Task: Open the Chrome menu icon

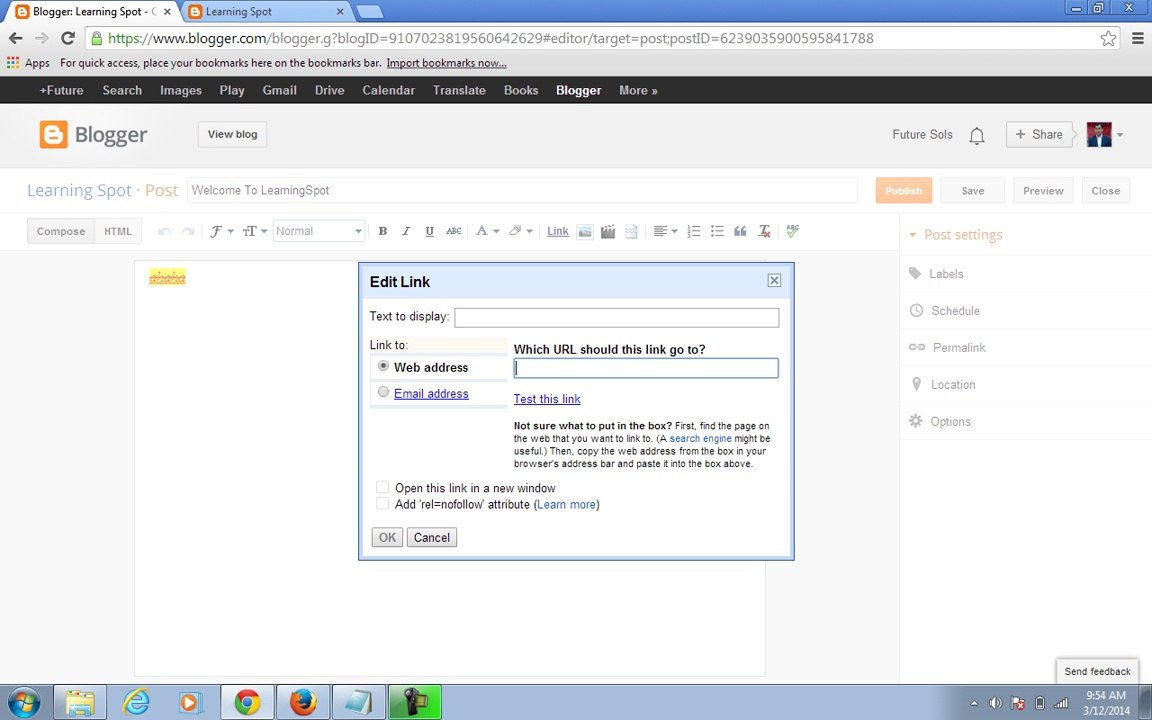Action: click(x=1137, y=38)
